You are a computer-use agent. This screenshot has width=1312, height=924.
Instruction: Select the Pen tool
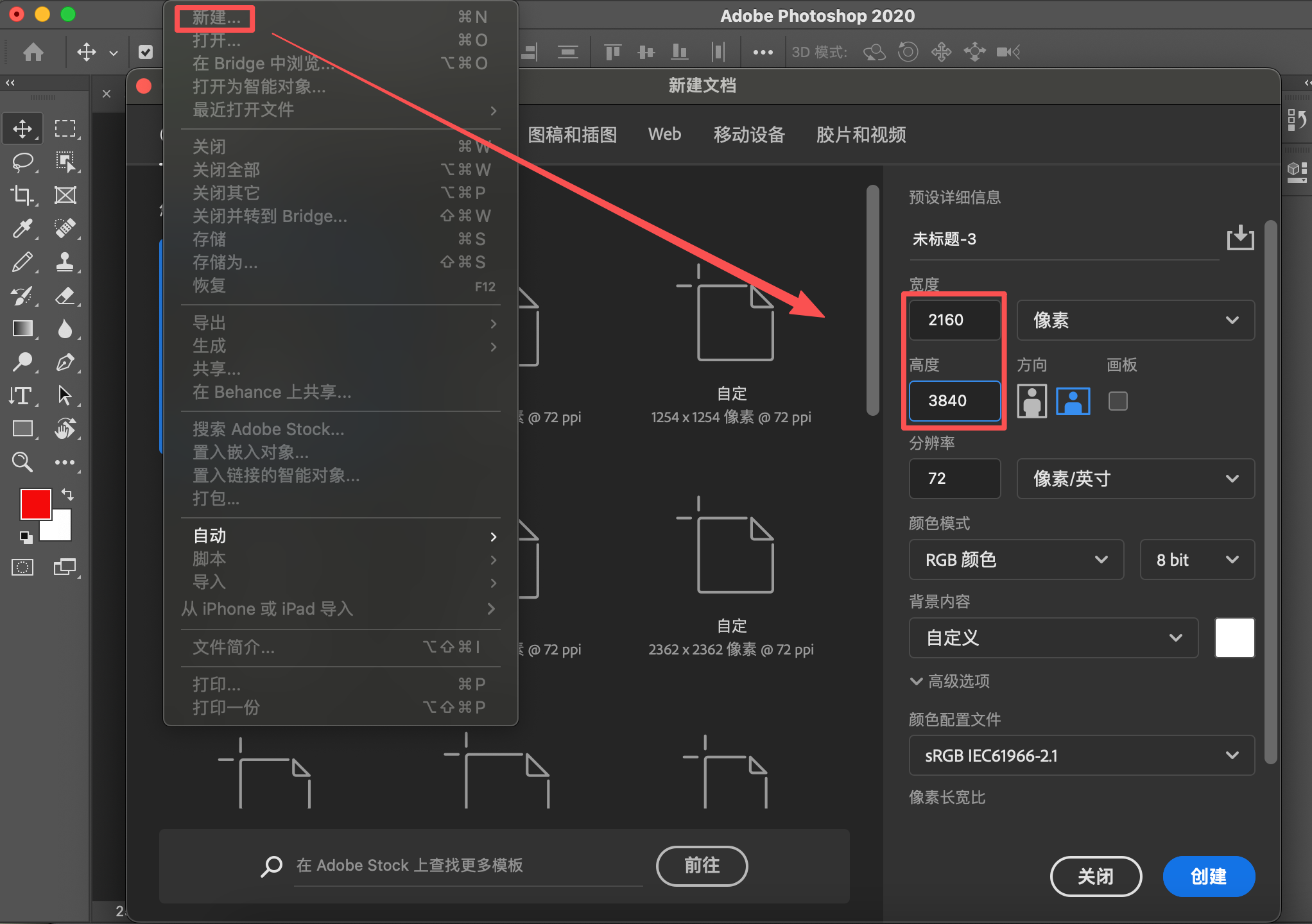[x=65, y=362]
